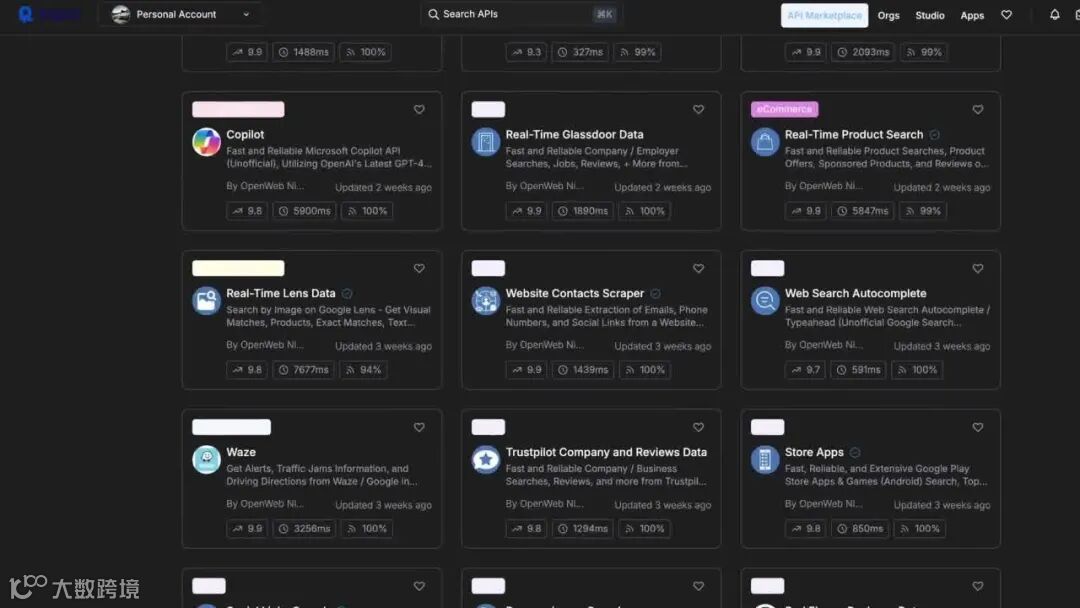Favorite the Copilot API card
1080x608 pixels.
419,109
